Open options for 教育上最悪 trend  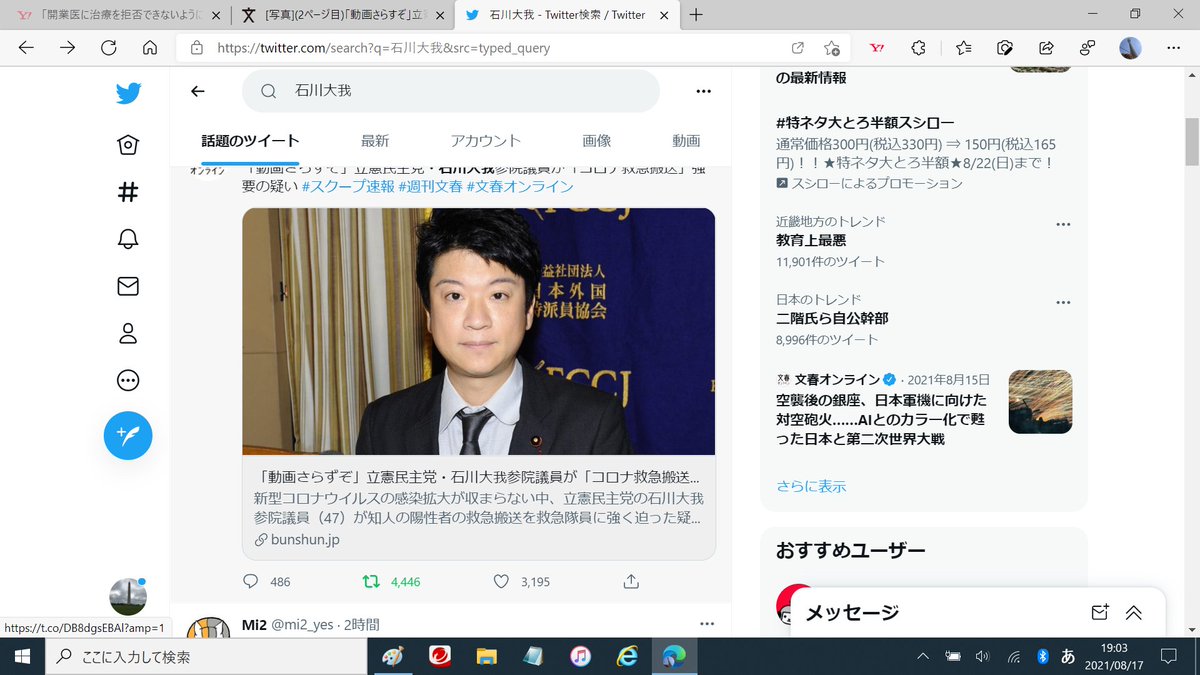point(1064,223)
